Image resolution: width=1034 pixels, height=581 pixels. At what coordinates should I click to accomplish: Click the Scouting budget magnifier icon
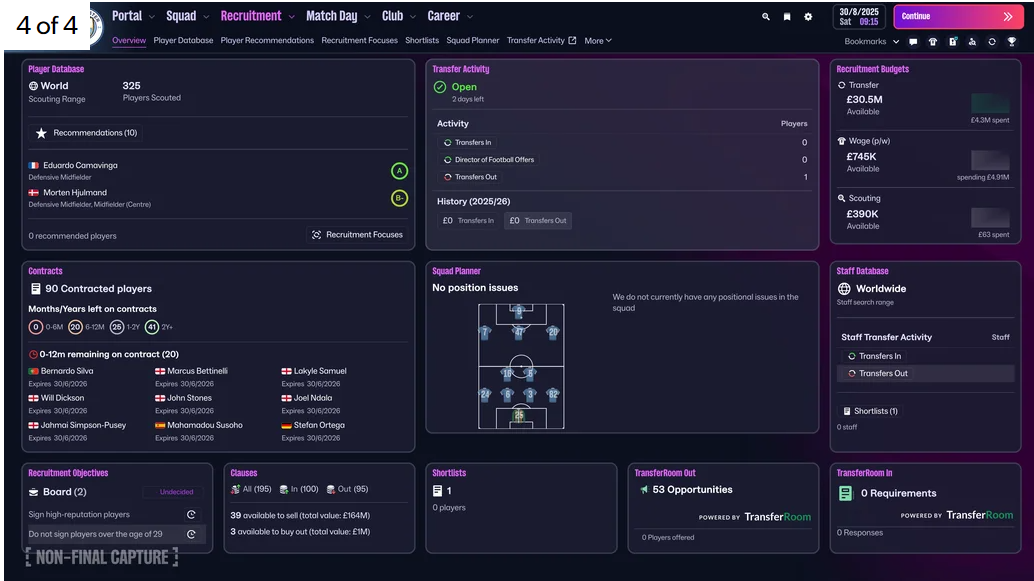[841, 198]
